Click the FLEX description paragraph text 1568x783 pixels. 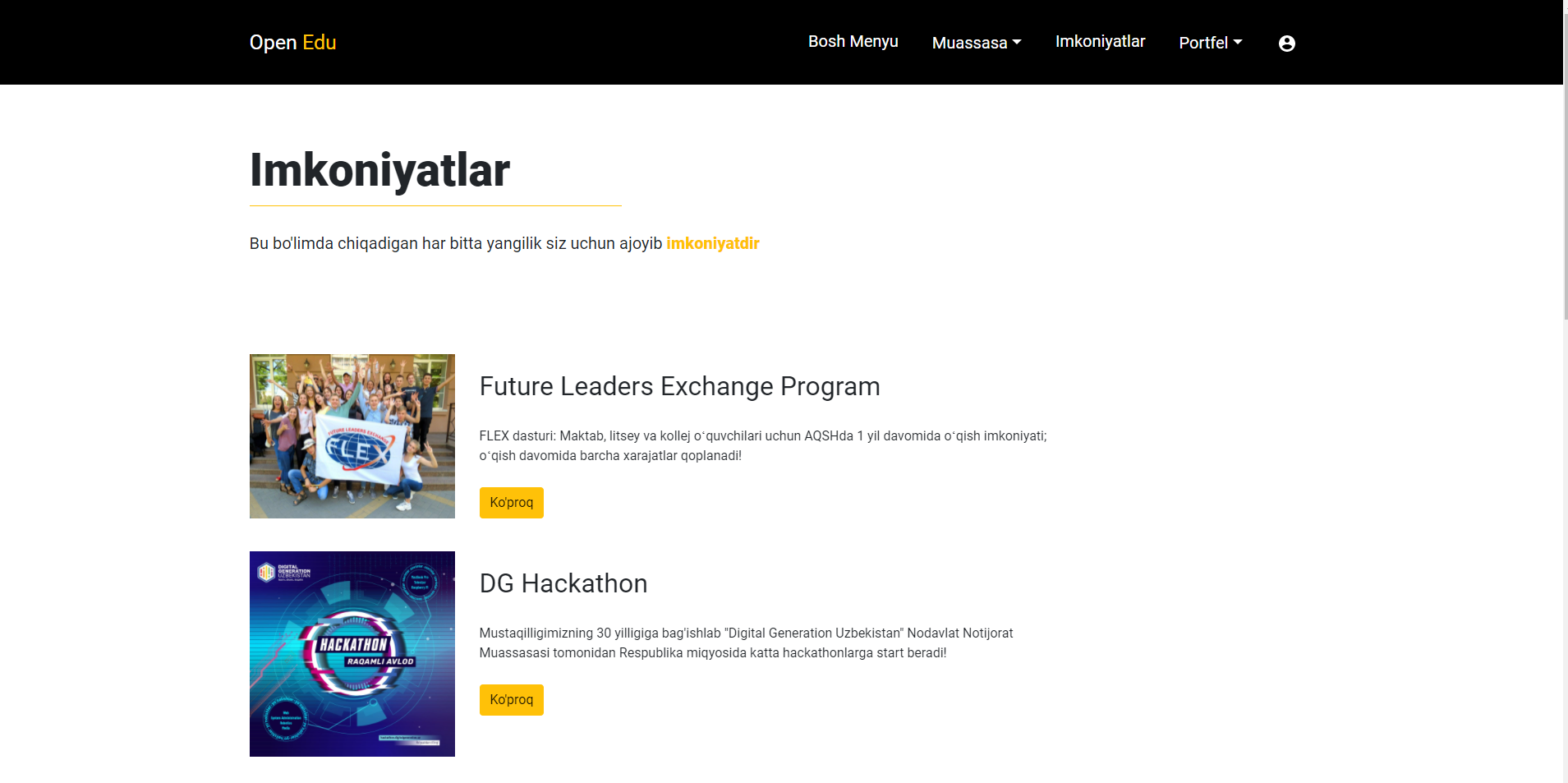[762, 445]
